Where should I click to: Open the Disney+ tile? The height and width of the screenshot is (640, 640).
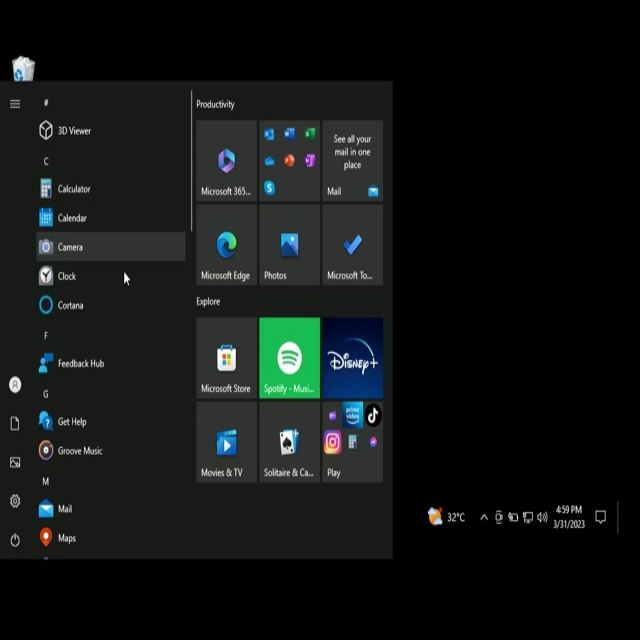(352, 358)
